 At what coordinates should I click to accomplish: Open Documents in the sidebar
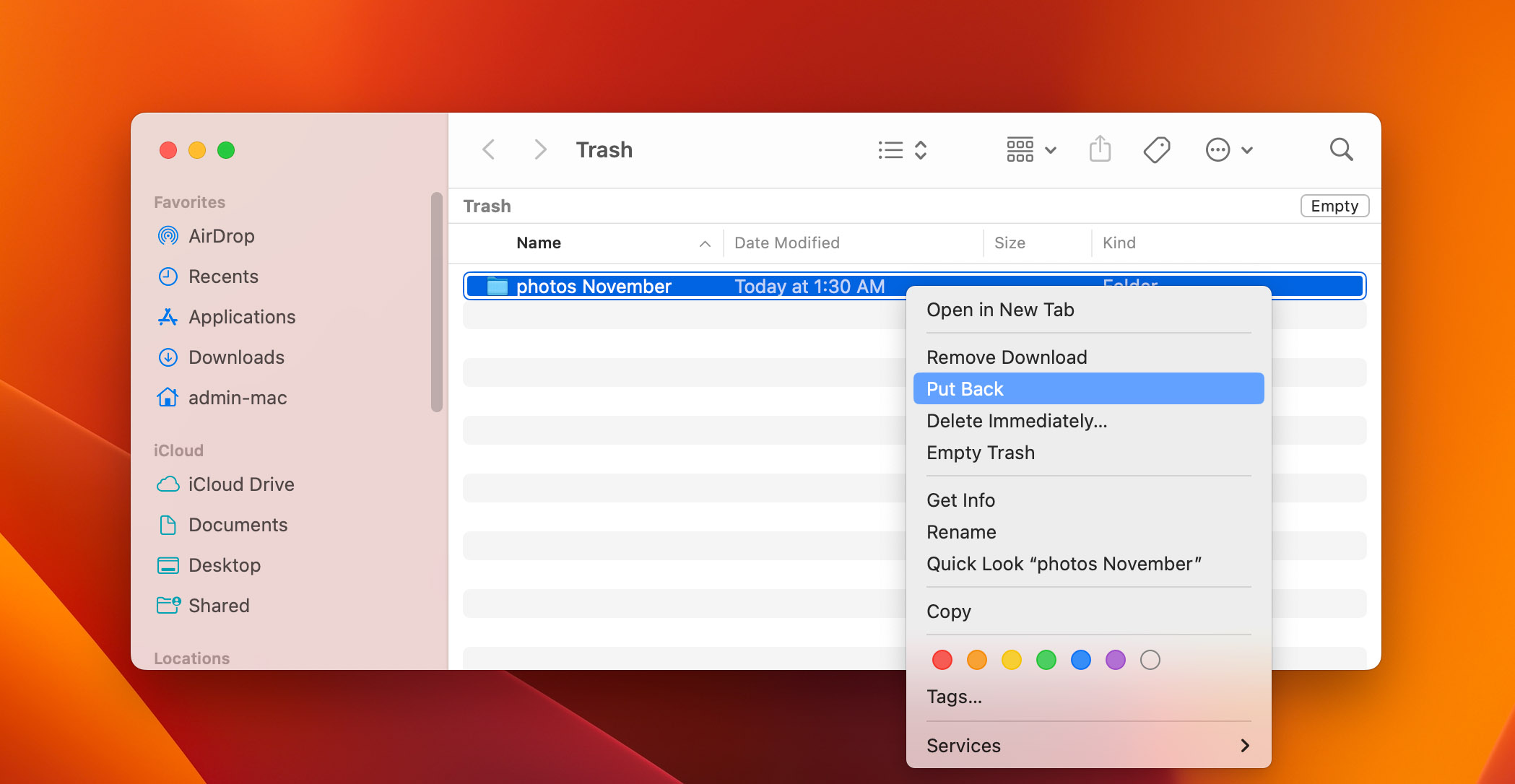coord(238,525)
